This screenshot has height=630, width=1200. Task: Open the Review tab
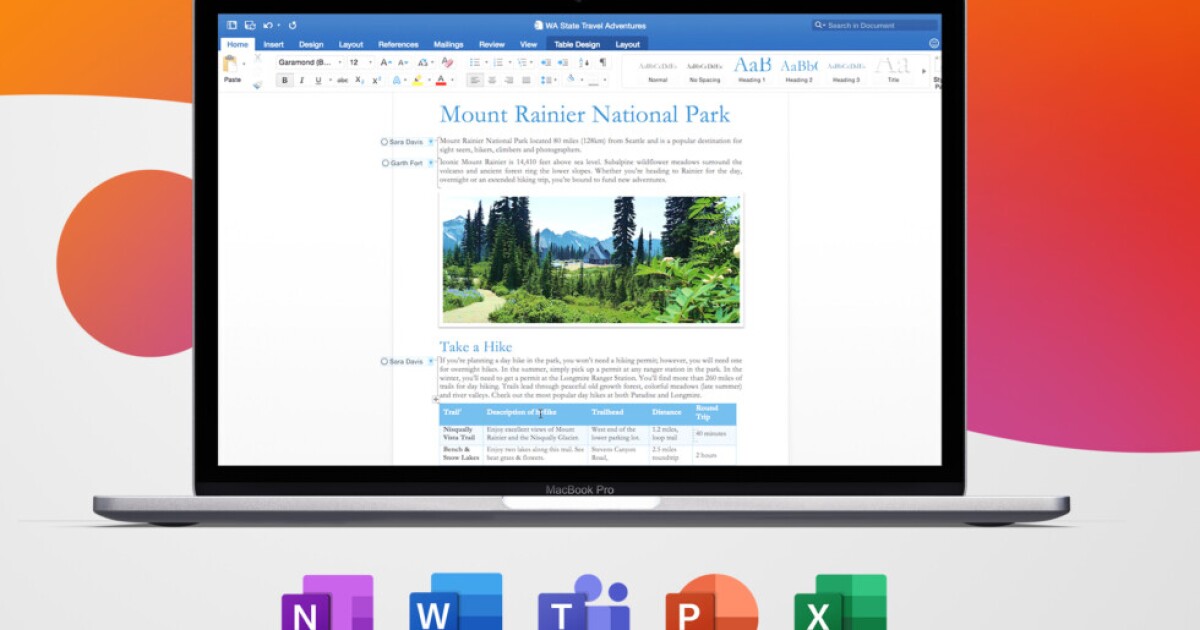point(491,44)
